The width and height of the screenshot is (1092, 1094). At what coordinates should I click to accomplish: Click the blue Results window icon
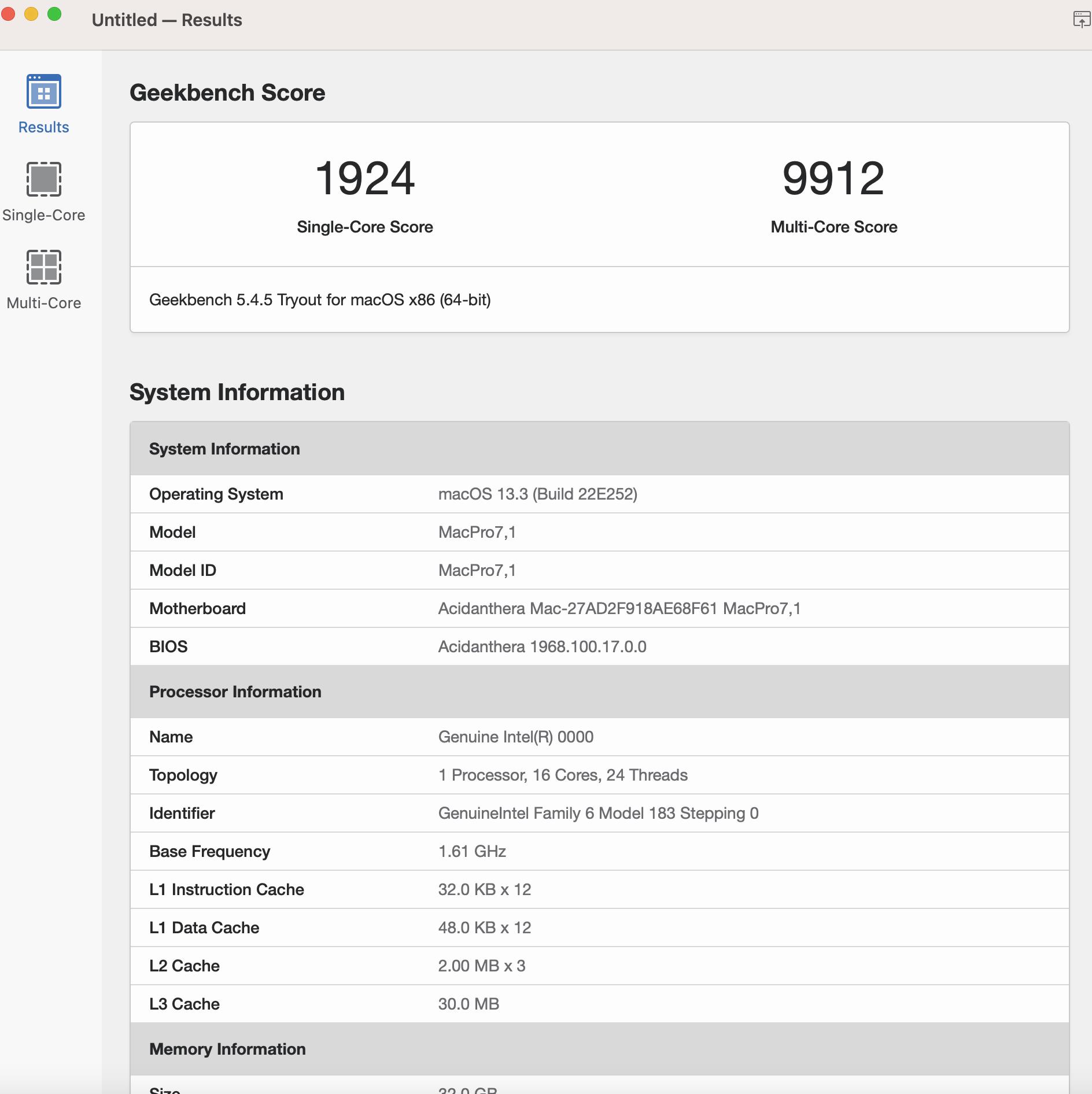click(43, 93)
